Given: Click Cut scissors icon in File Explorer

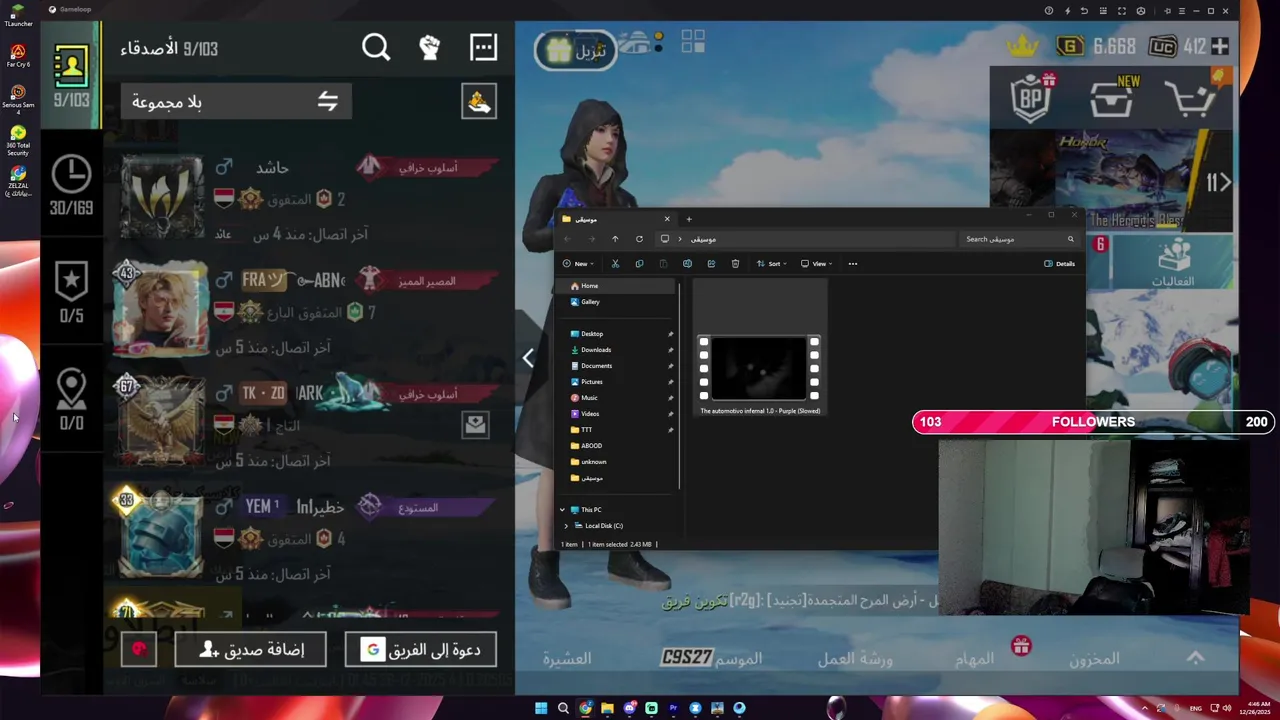Looking at the screenshot, I should [x=615, y=264].
